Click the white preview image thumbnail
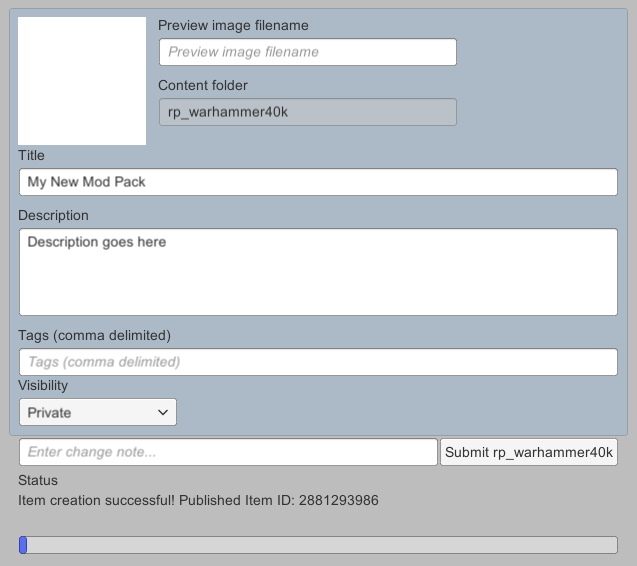This screenshot has height=566, width=637. [82, 81]
